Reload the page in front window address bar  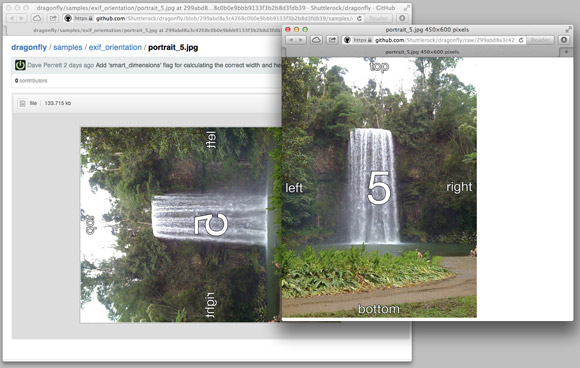[x=521, y=40]
